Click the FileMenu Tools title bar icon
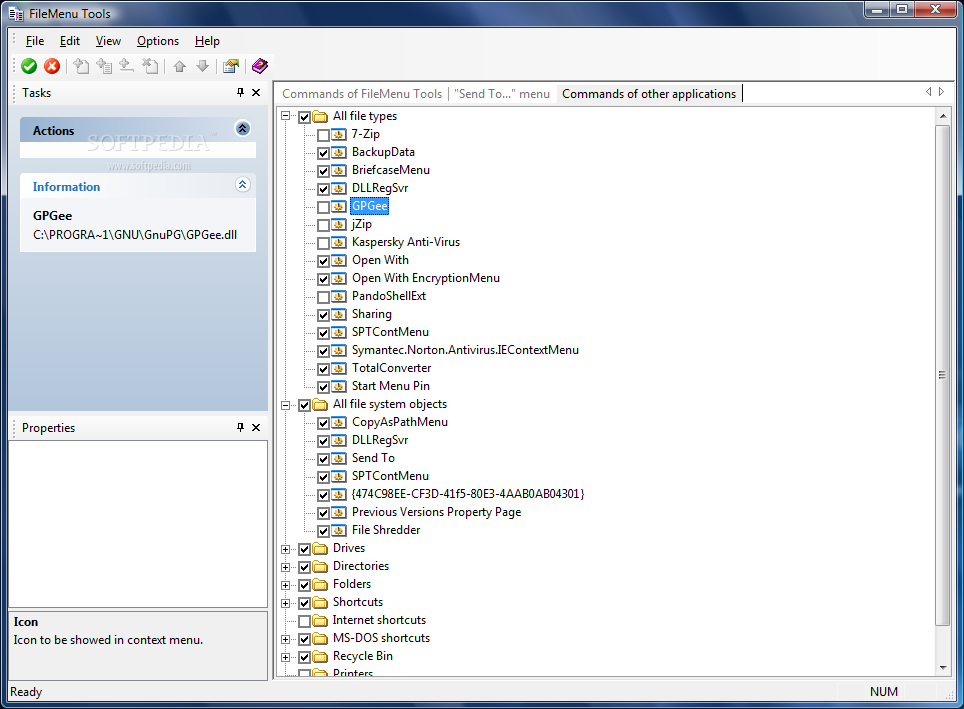Screen dimensions: 964x709 tap(16, 14)
